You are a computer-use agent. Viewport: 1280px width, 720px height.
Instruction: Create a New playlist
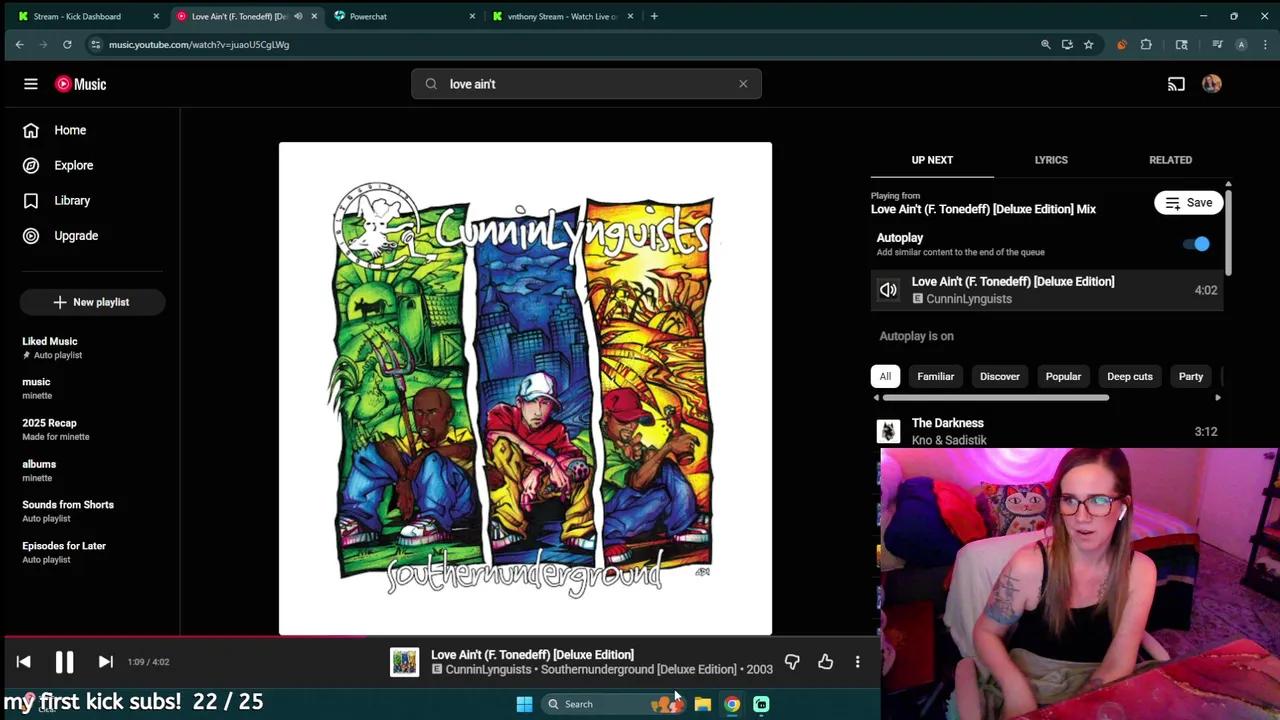coord(91,302)
